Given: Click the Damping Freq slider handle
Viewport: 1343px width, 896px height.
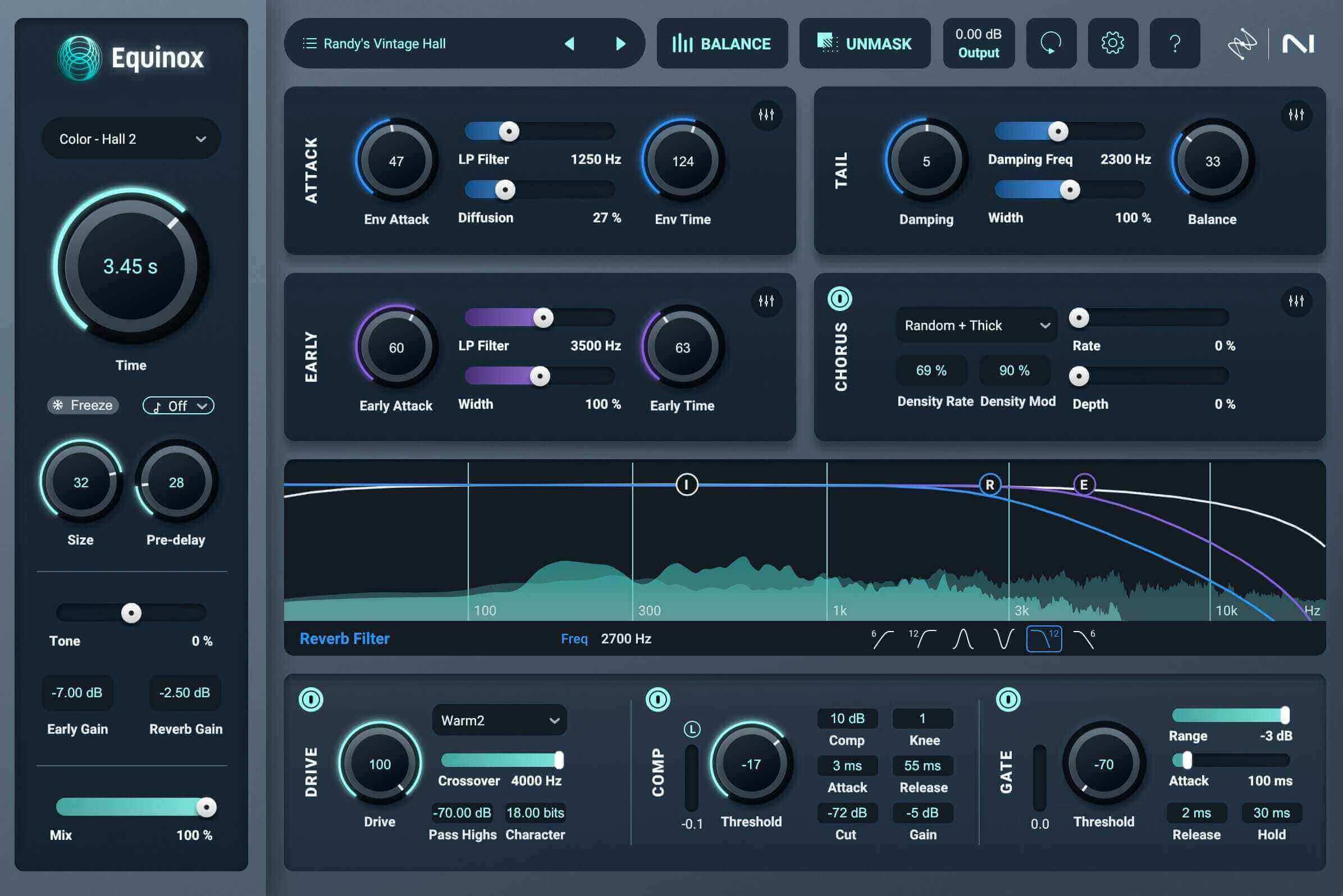Looking at the screenshot, I should coord(1058,131).
